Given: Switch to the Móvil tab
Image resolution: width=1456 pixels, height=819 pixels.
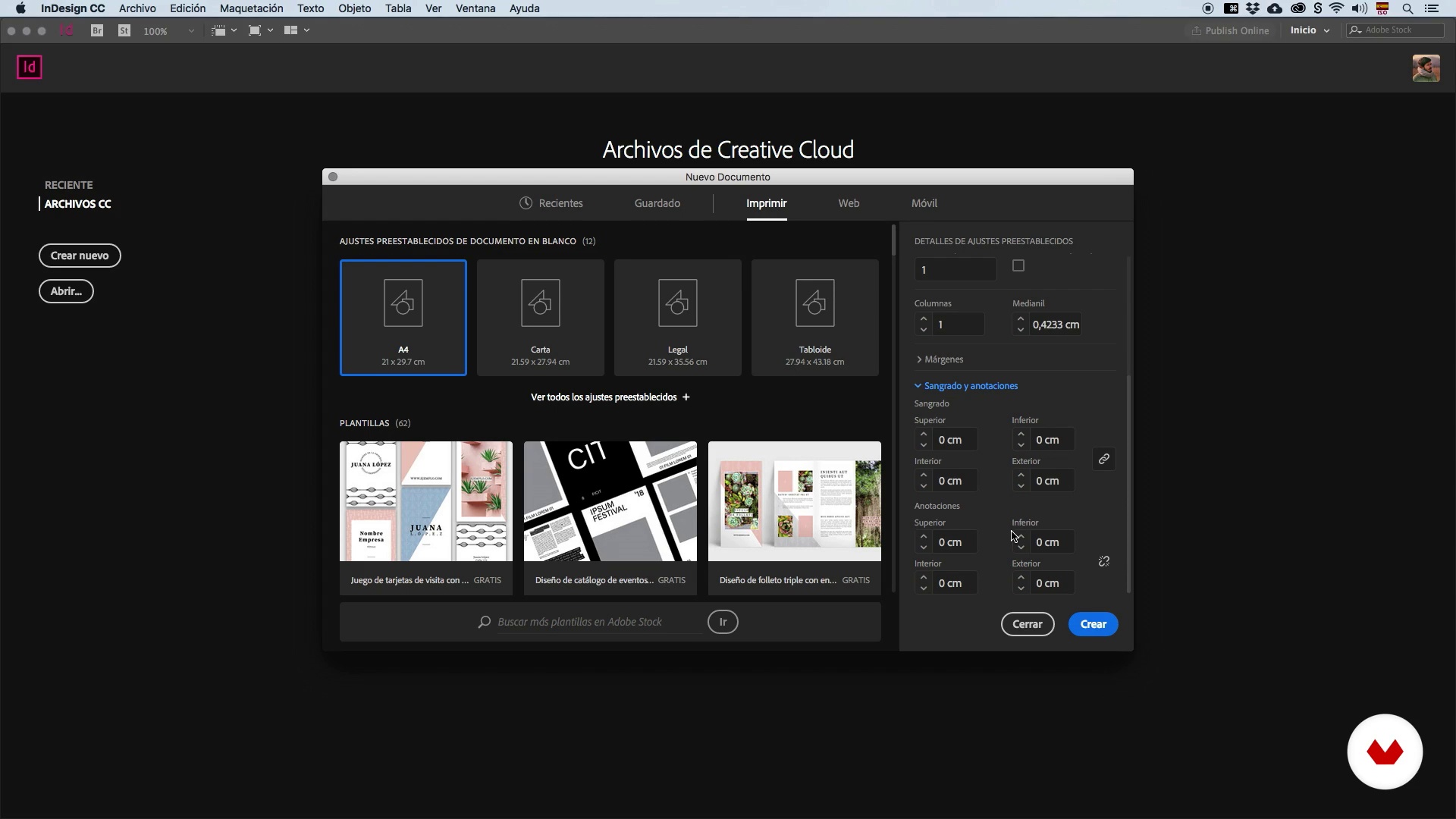Looking at the screenshot, I should coord(924,203).
